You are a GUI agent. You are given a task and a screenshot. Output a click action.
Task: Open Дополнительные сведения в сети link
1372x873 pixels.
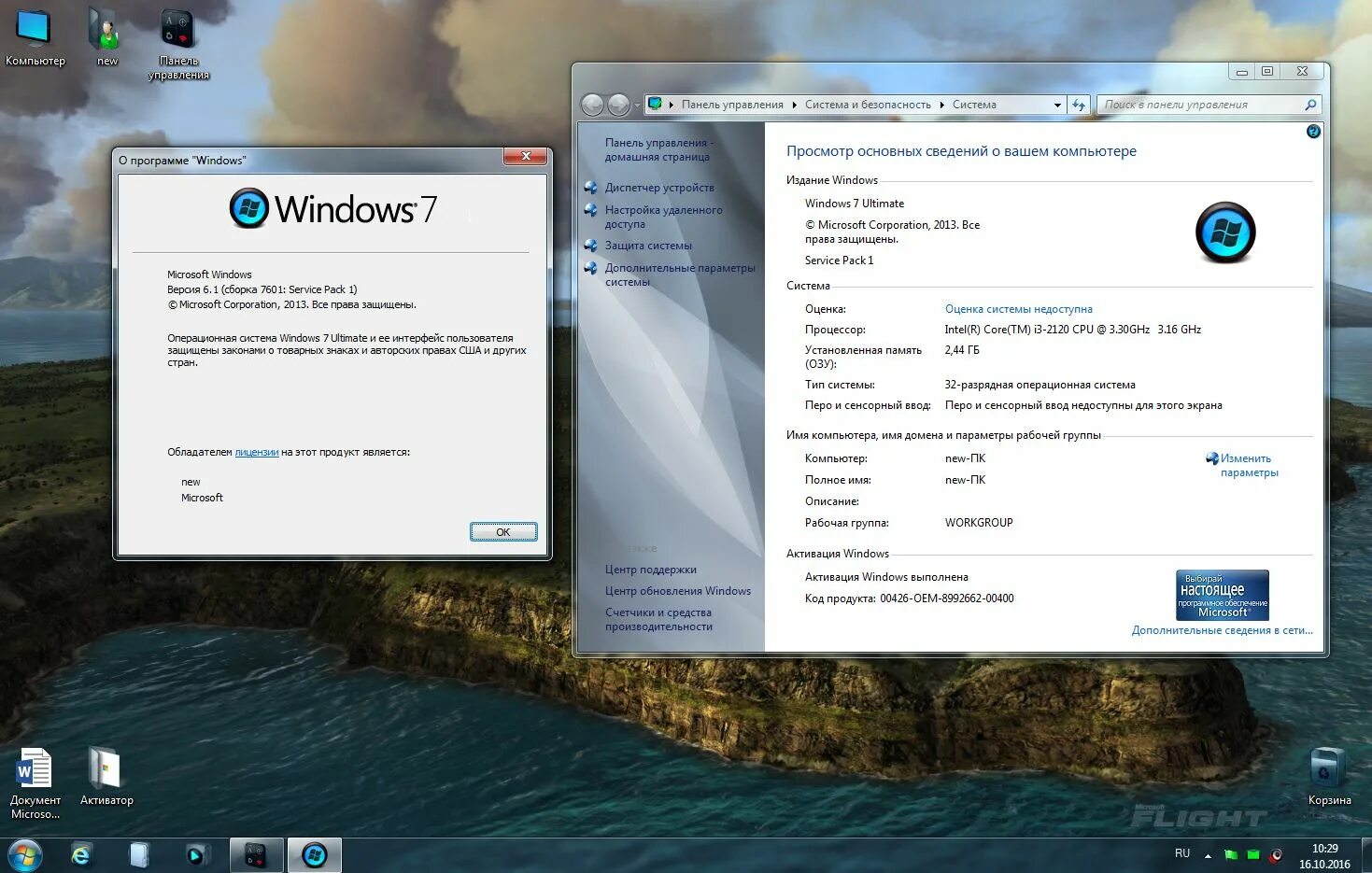coord(1222,630)
